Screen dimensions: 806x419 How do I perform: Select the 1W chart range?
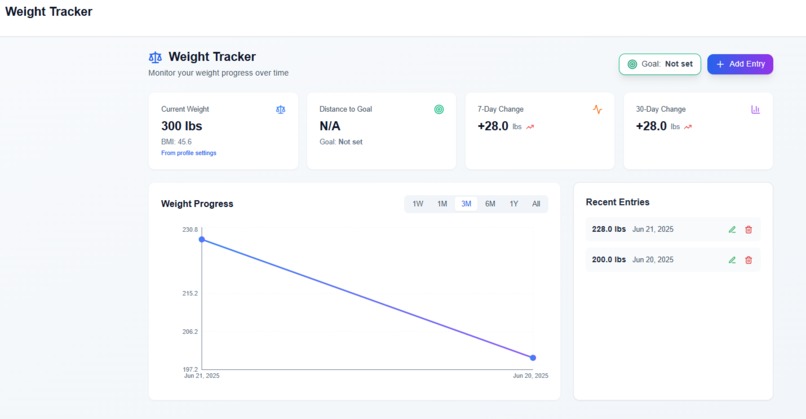tap(418, 204)
